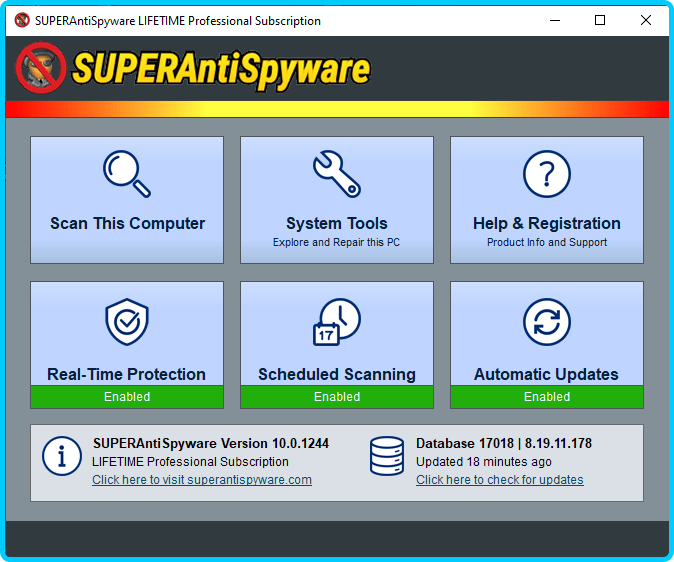The height and width of the screenshot is (562, 674).
Task: Visit superantispyware.com via link
Action: pos(202,480)
